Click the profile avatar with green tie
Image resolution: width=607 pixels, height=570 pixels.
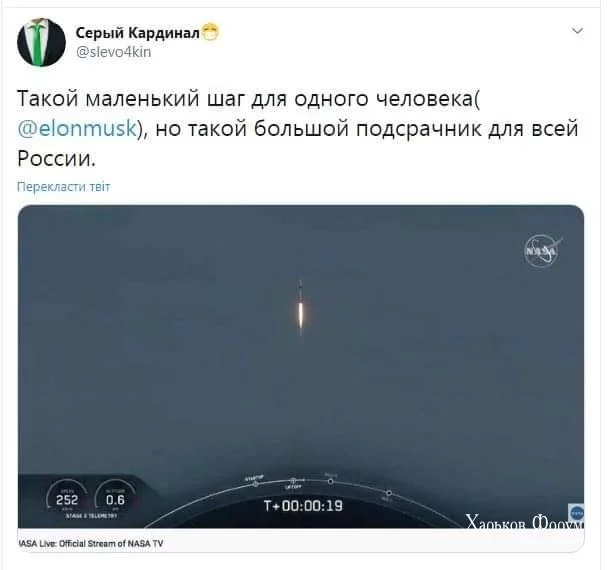pyautogui.click(x=41, y=42)
